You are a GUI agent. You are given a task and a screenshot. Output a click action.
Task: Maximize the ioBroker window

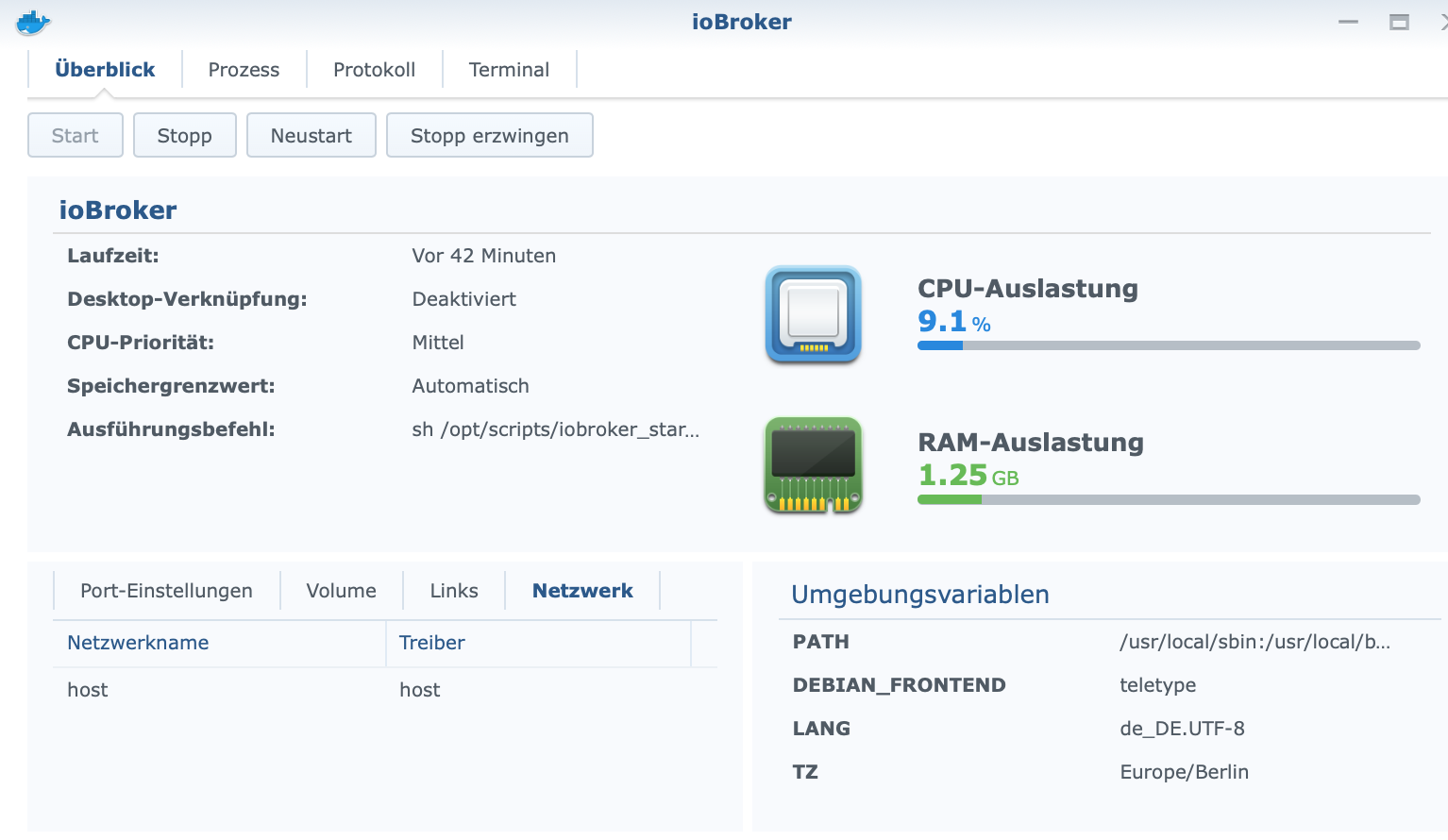1399,22
